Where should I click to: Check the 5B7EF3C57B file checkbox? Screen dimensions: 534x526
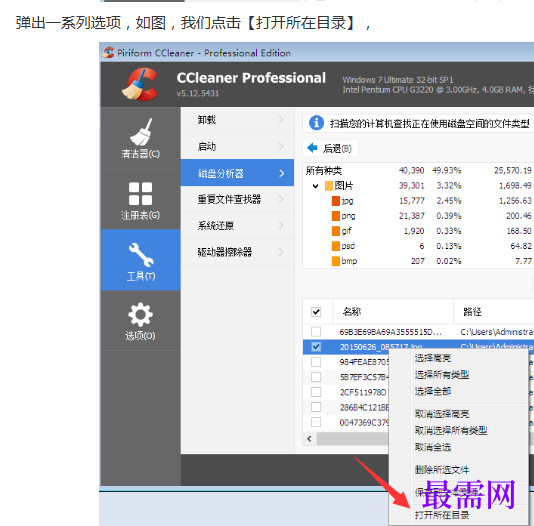(x=316, y=377)
